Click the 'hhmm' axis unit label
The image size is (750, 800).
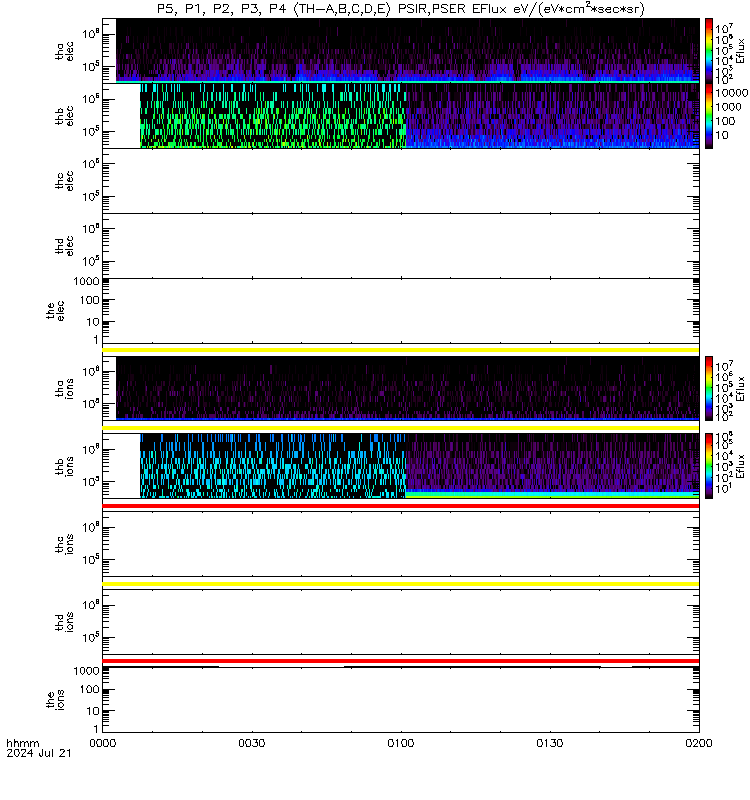(x=22, y=743)
